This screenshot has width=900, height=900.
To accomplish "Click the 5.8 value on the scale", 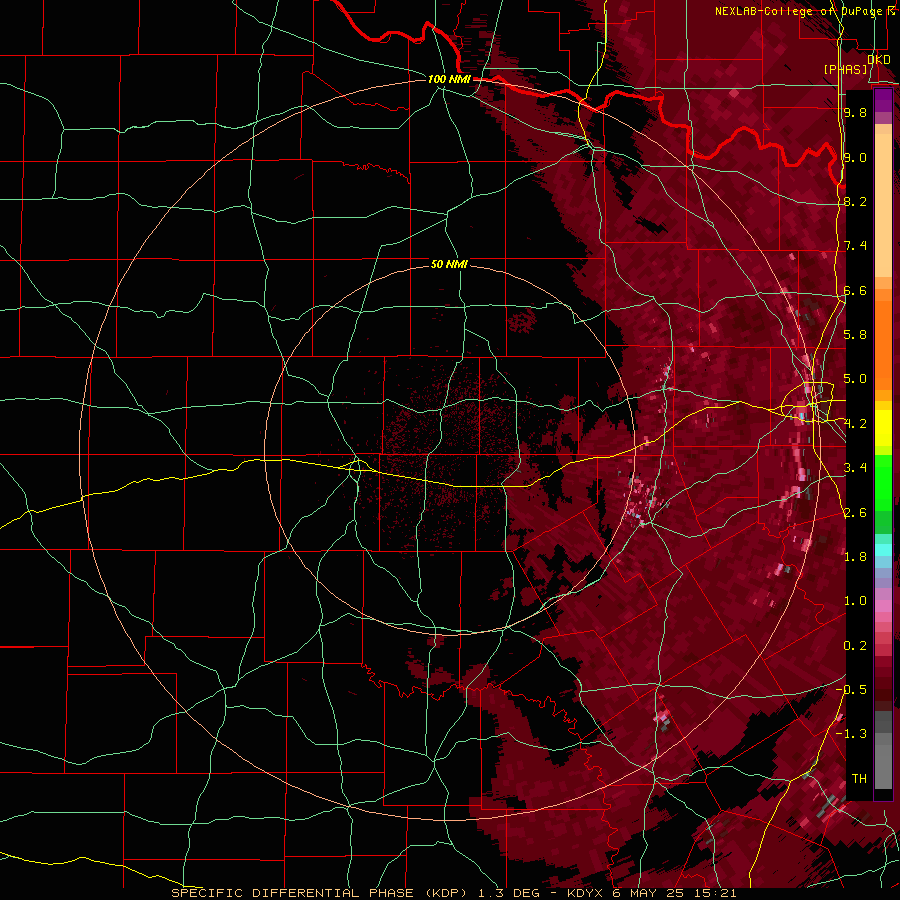I will 855,335.
